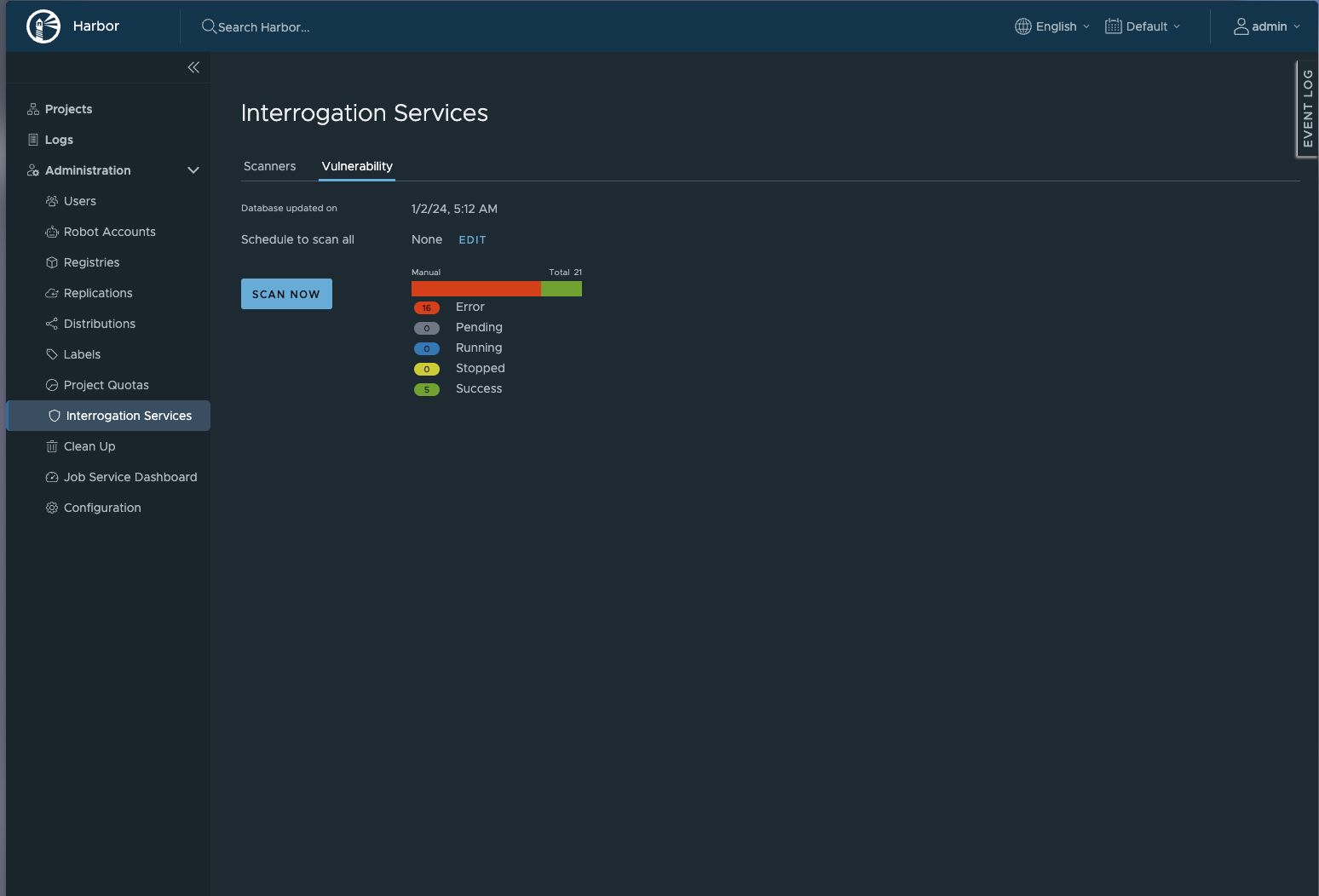Viewport: 1319px width, 896px height.
Task: Open Projects in the sidebar
Action: tap(68, 109)
